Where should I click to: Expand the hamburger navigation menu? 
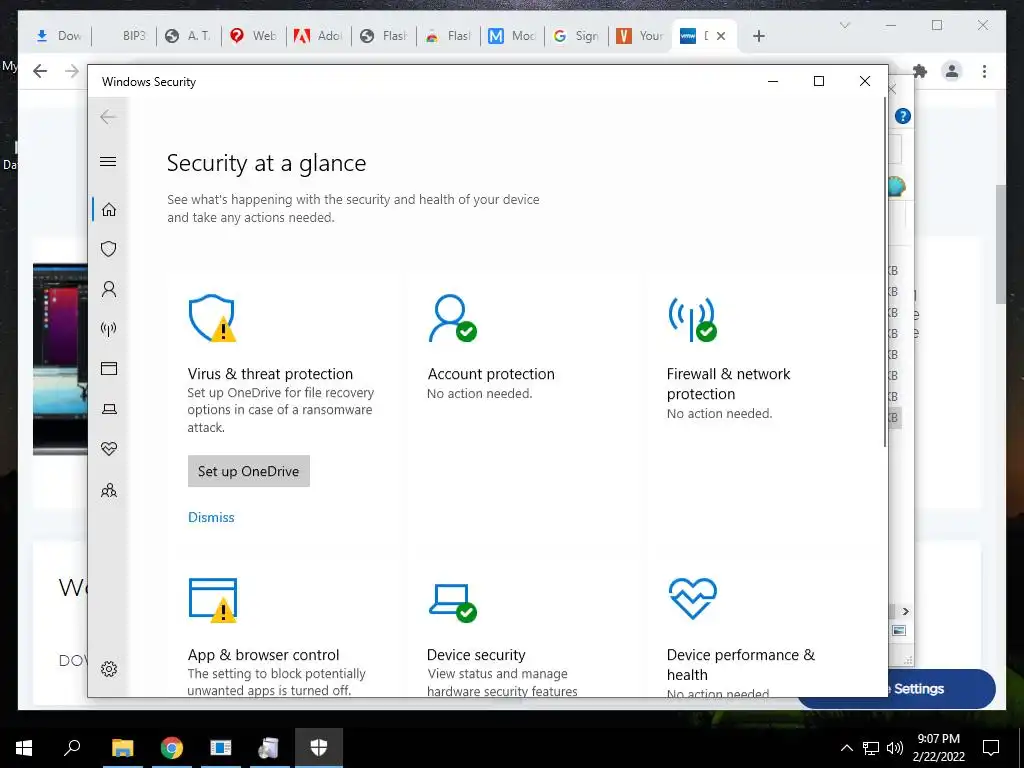point(108,161)
